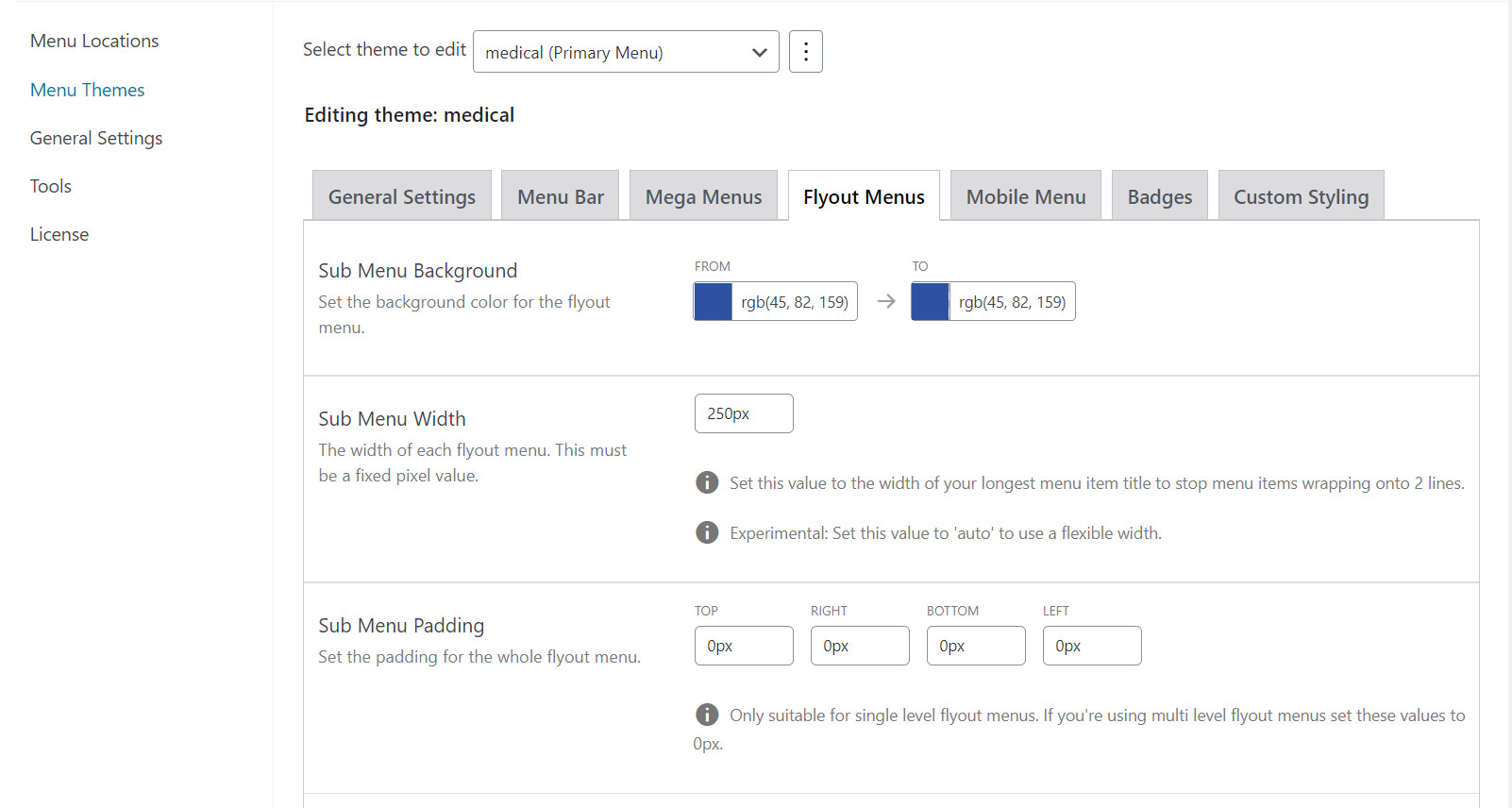Switch to the General Settings tab
1512x808 pixels.
(402, 195)
